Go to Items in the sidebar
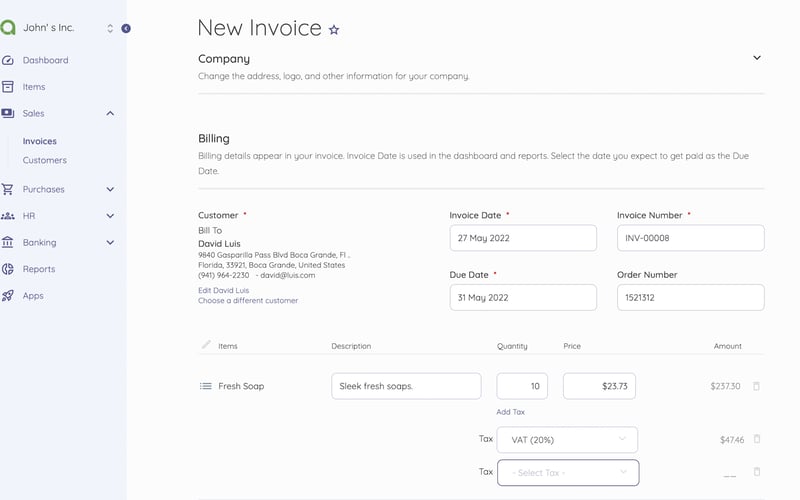Viewport: 800px width, 500px height. [x=34, y=87]
